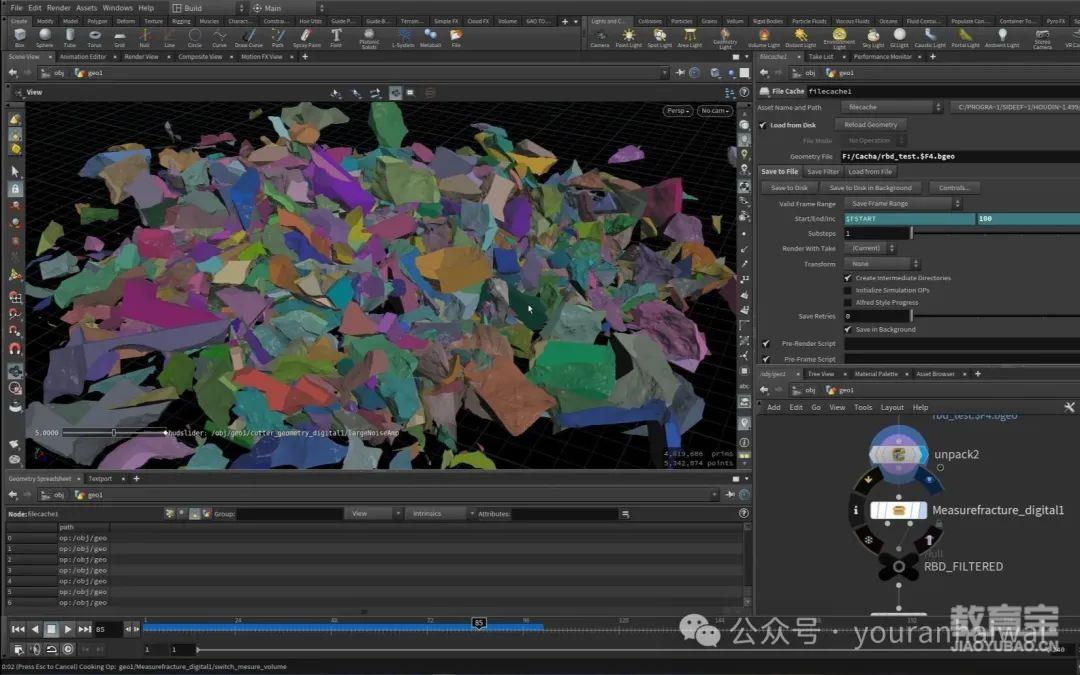The height and width of the screenshot is (675, 1080).
Task: Select the Font shelf tool
Action: click(x=336, y=37)
